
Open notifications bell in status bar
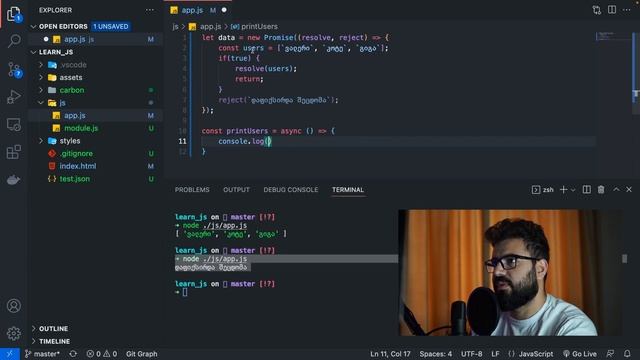click(x=627, y=354)
